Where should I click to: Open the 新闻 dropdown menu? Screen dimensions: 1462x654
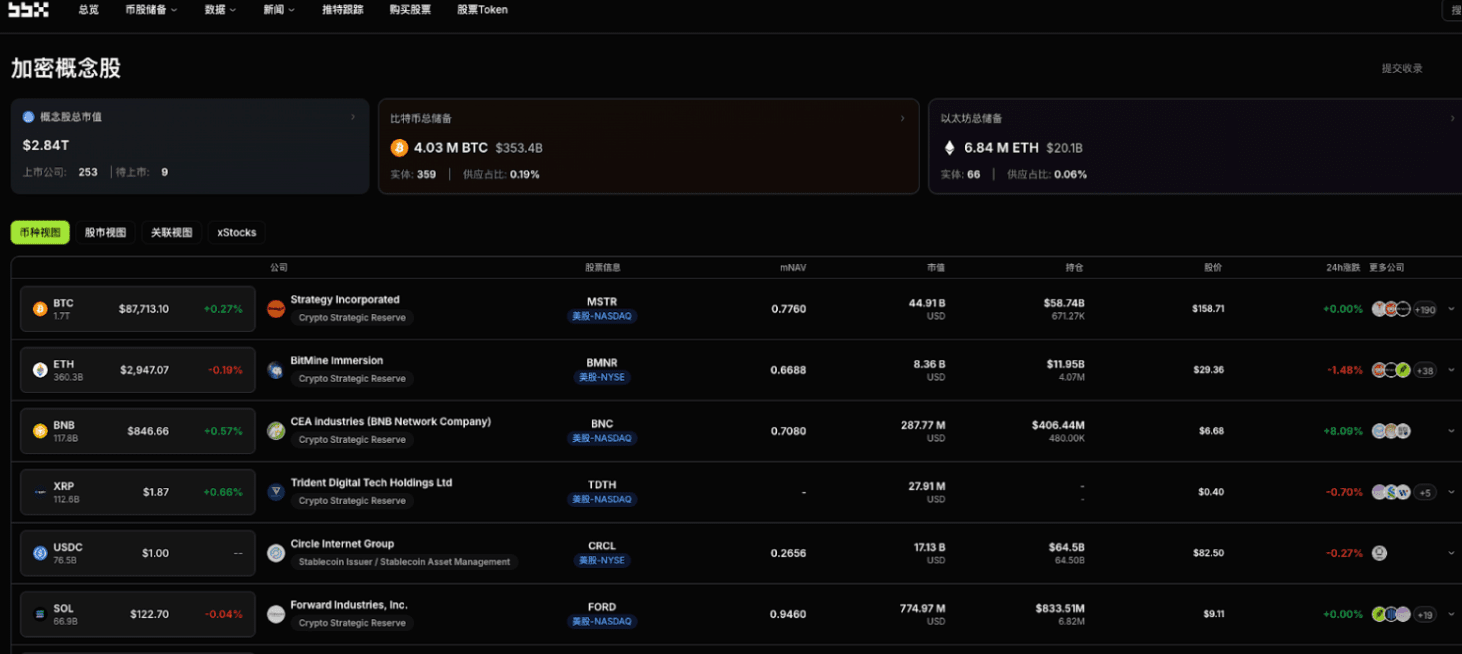coord(279,9)
